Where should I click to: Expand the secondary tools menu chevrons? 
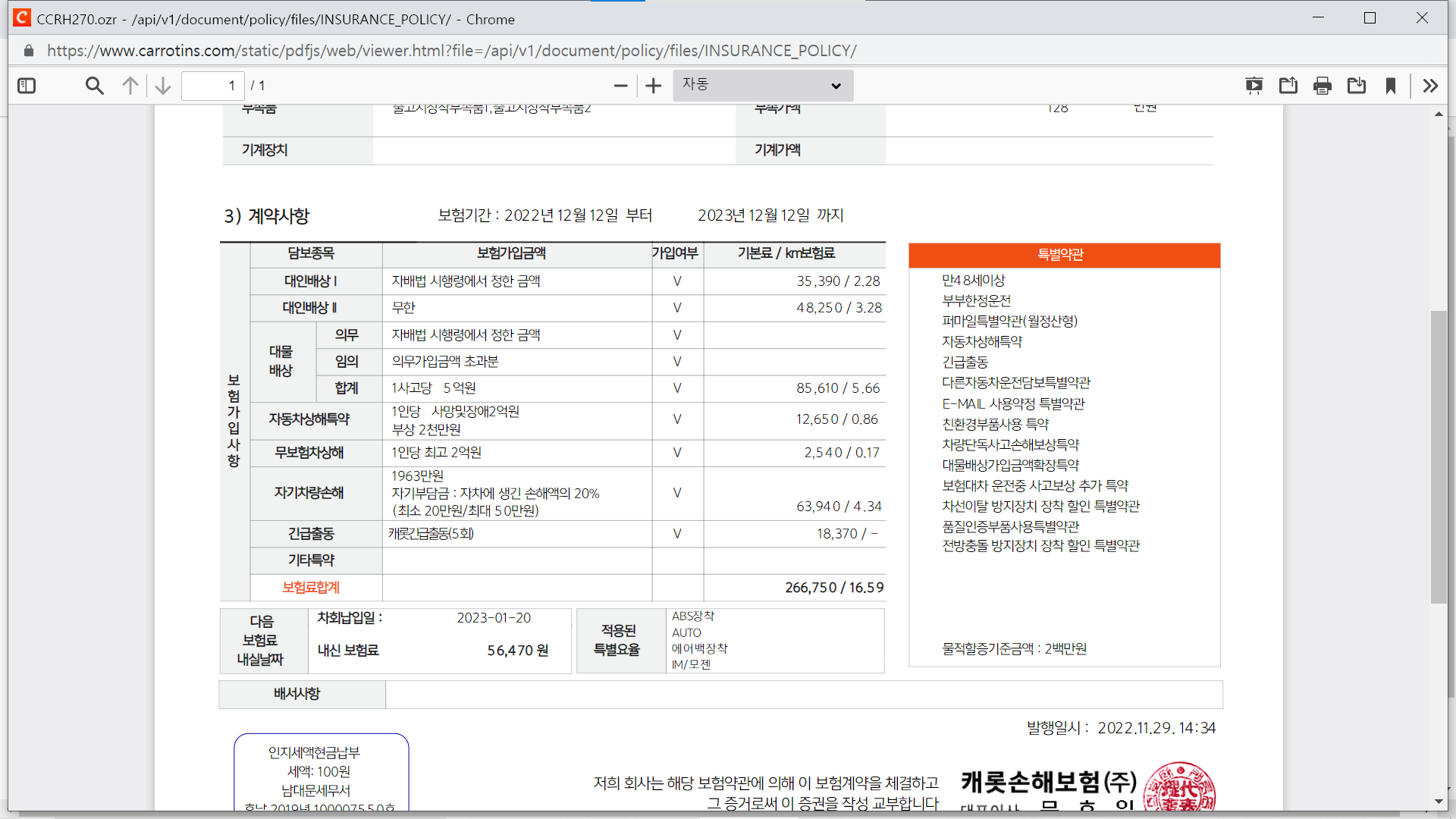[x=1430, y=86]
